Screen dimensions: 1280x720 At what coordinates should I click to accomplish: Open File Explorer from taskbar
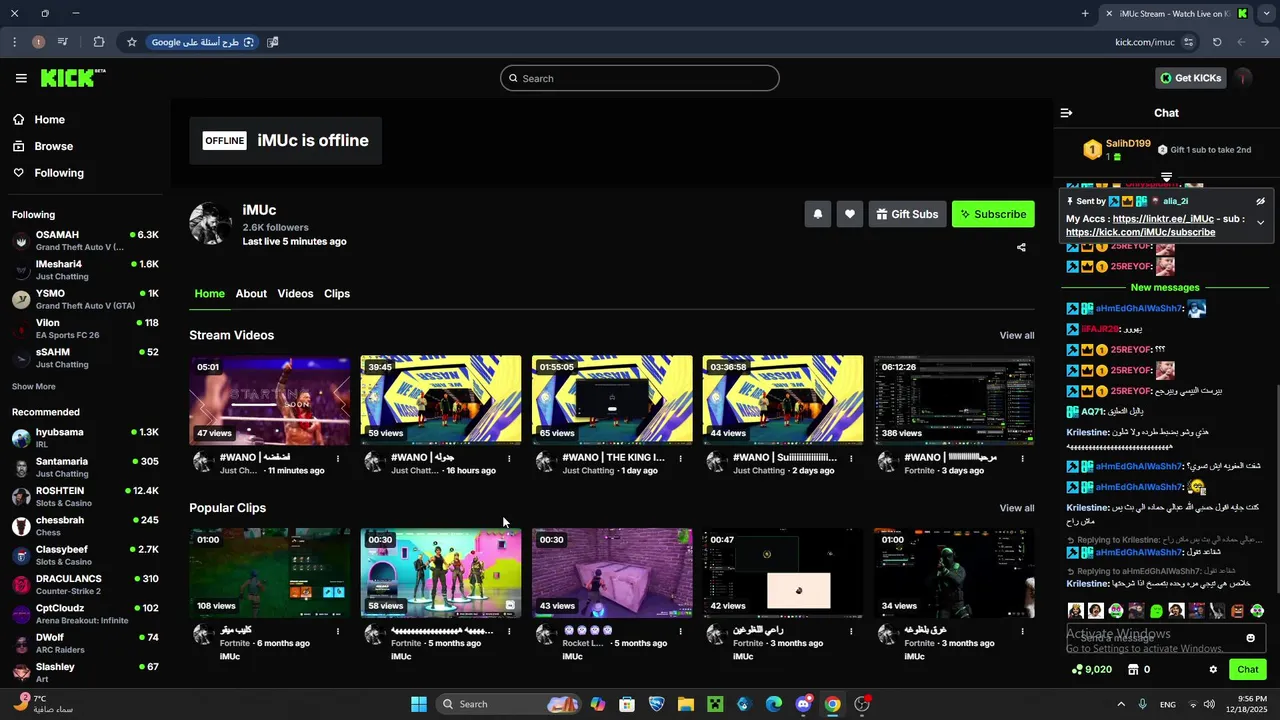(686, 704)
